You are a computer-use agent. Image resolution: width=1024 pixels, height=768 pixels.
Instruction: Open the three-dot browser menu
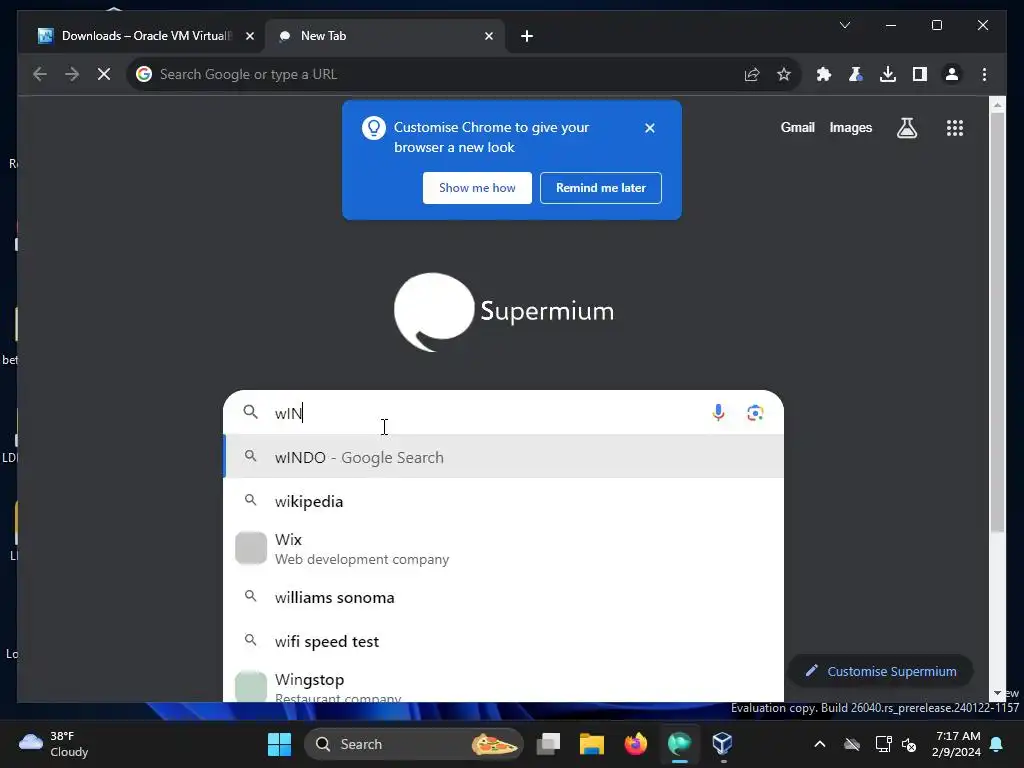point(984,74)
